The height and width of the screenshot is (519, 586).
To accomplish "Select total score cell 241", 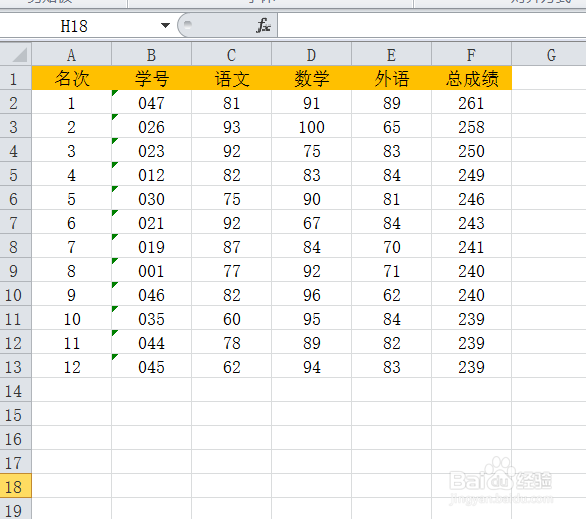I will click(471, 246).
